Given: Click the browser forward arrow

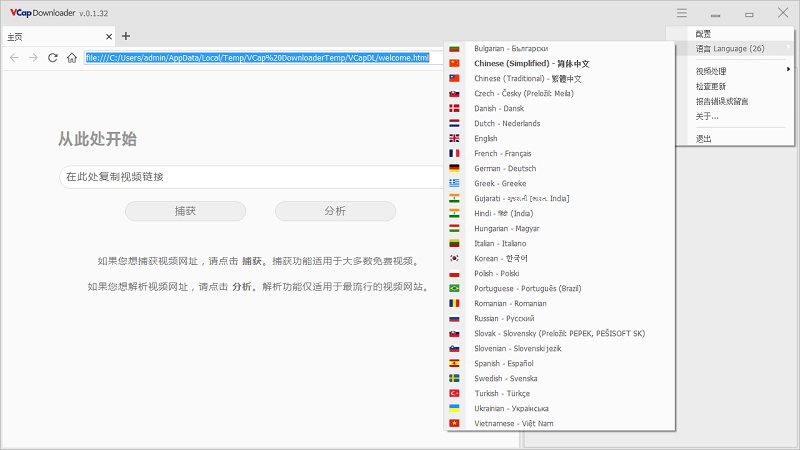Looking at the screenshot, I should click(33, 57).
